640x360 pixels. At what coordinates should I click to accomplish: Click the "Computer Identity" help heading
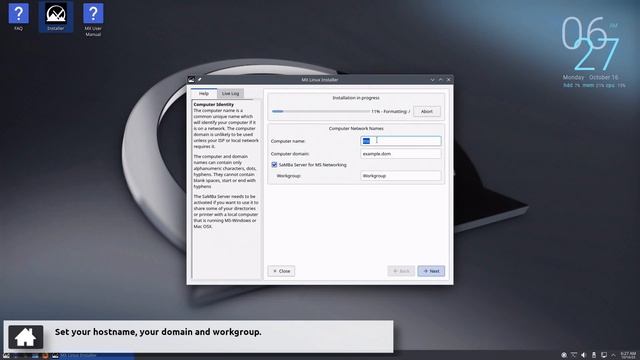pos(213,104)
